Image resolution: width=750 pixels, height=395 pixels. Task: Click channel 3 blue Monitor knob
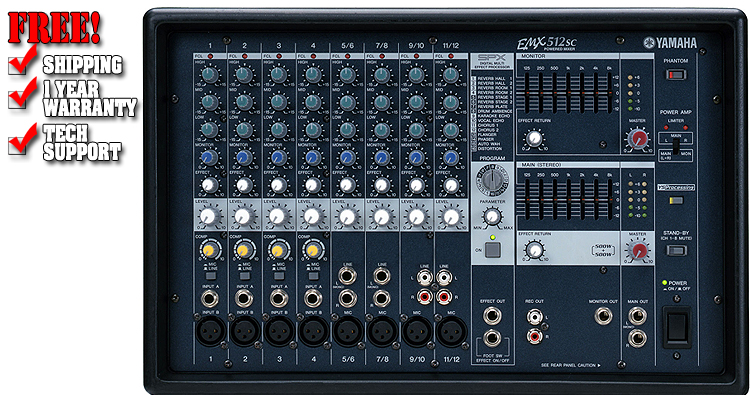278,157
